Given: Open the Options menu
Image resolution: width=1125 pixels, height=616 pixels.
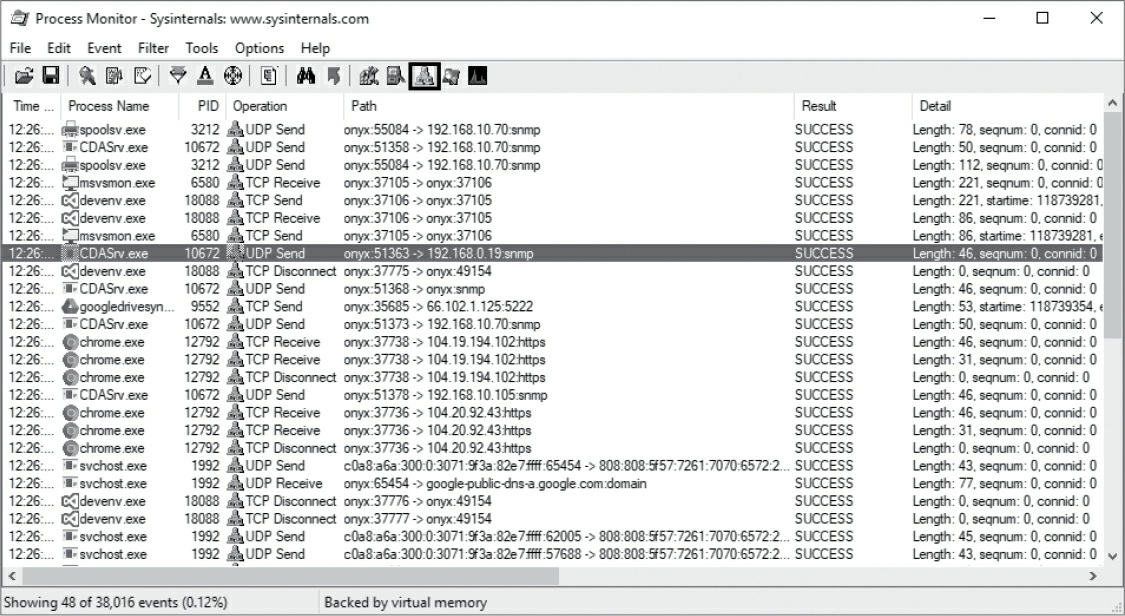Looking at the screenshot, I should tap(260, 48).
